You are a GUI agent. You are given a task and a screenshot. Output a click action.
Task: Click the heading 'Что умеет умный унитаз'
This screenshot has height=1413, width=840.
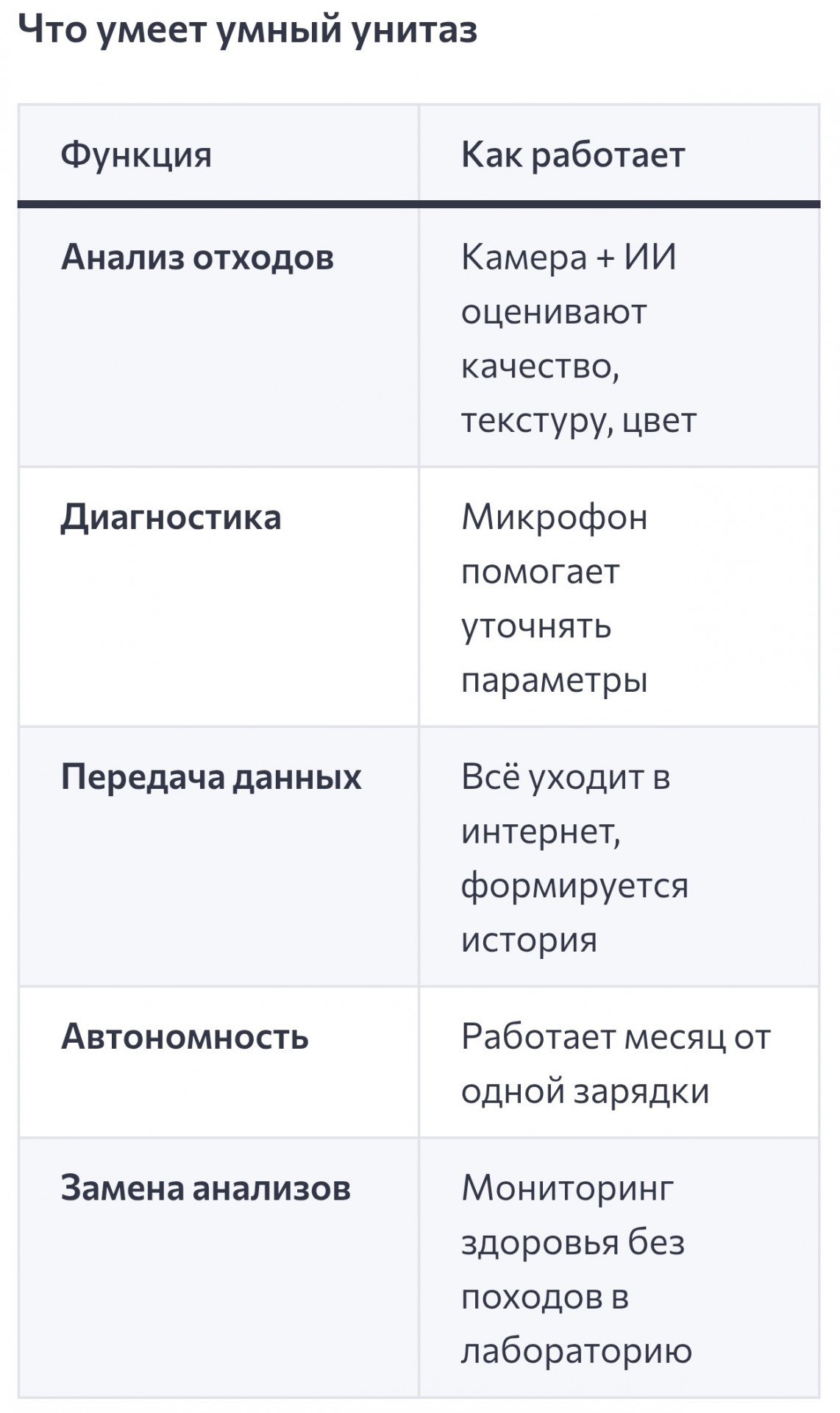pos(247,31)
